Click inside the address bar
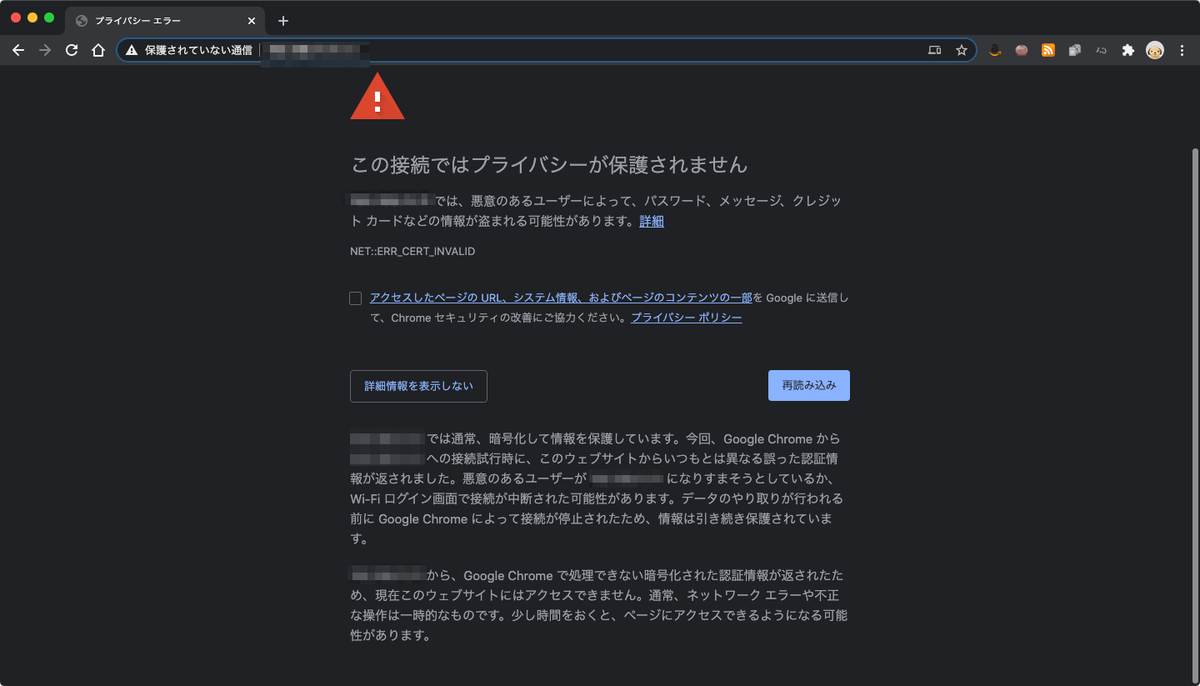 point(500,49)
